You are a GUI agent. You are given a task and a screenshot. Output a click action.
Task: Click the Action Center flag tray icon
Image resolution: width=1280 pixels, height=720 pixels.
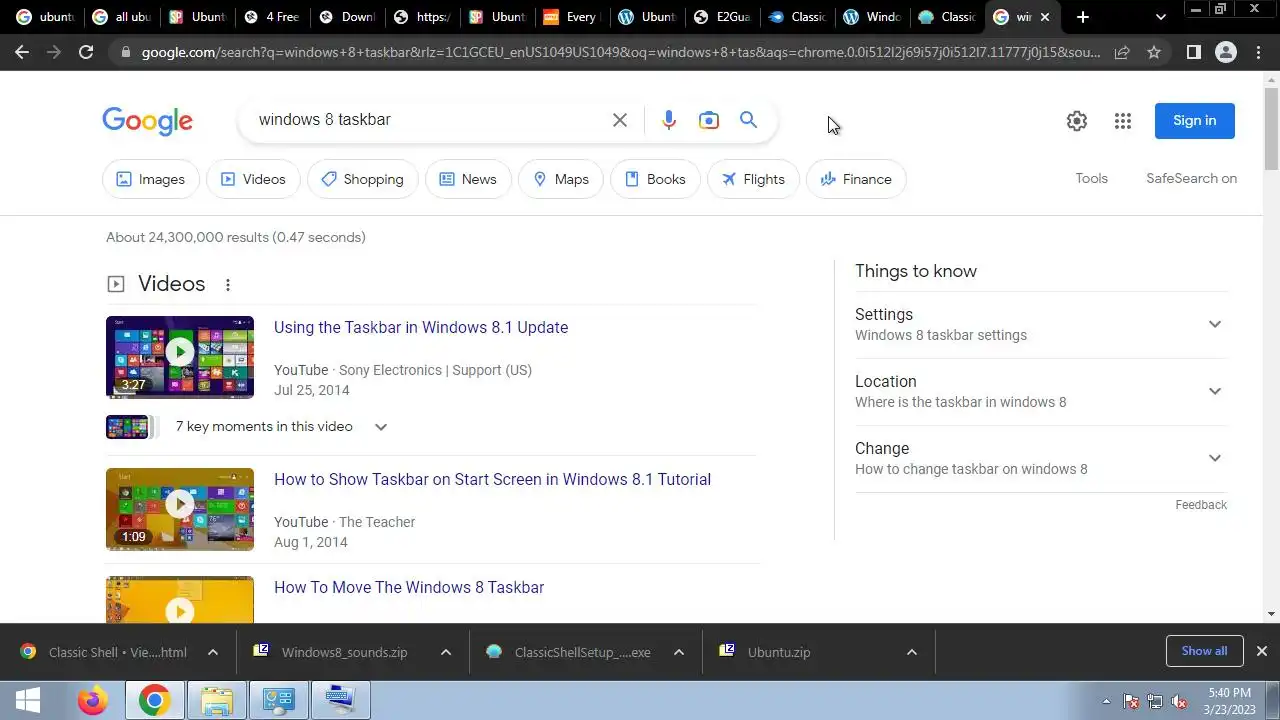coord(1131,701)
